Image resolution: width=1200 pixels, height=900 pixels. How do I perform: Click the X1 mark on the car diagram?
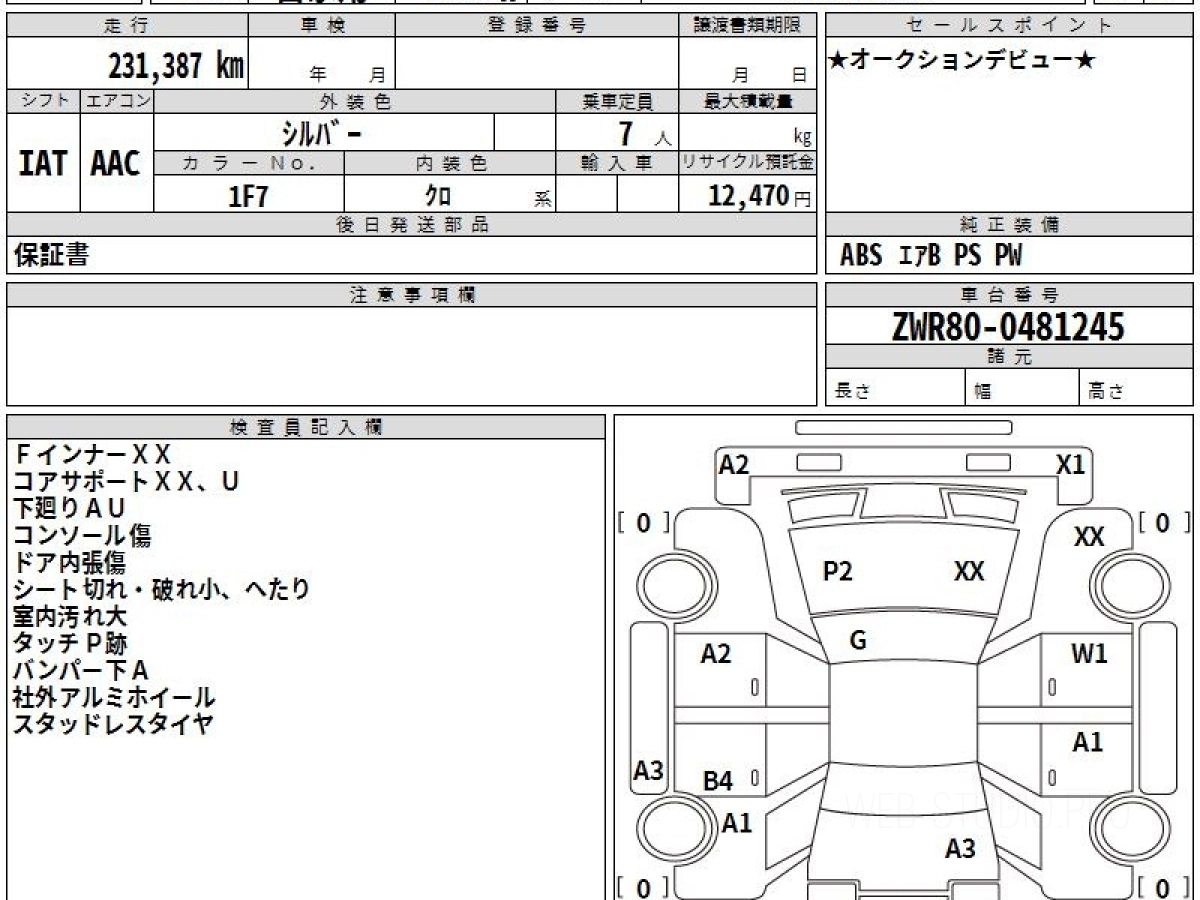[x=1071, y=465]
